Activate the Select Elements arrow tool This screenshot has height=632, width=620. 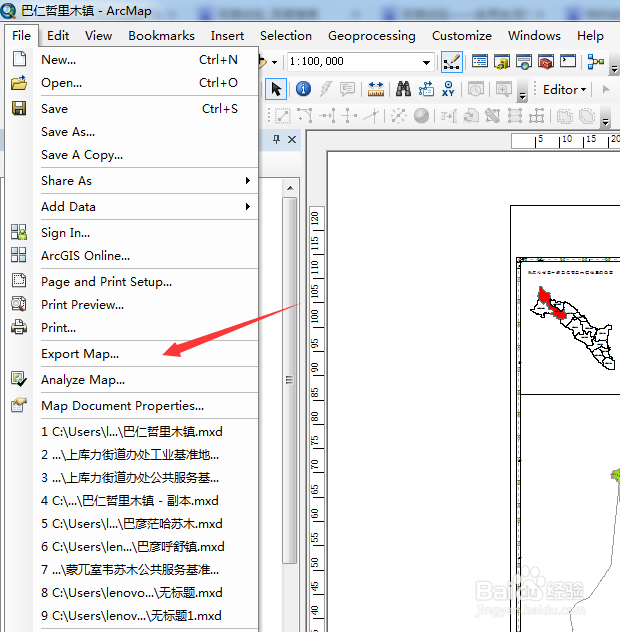tap(276, 89)
